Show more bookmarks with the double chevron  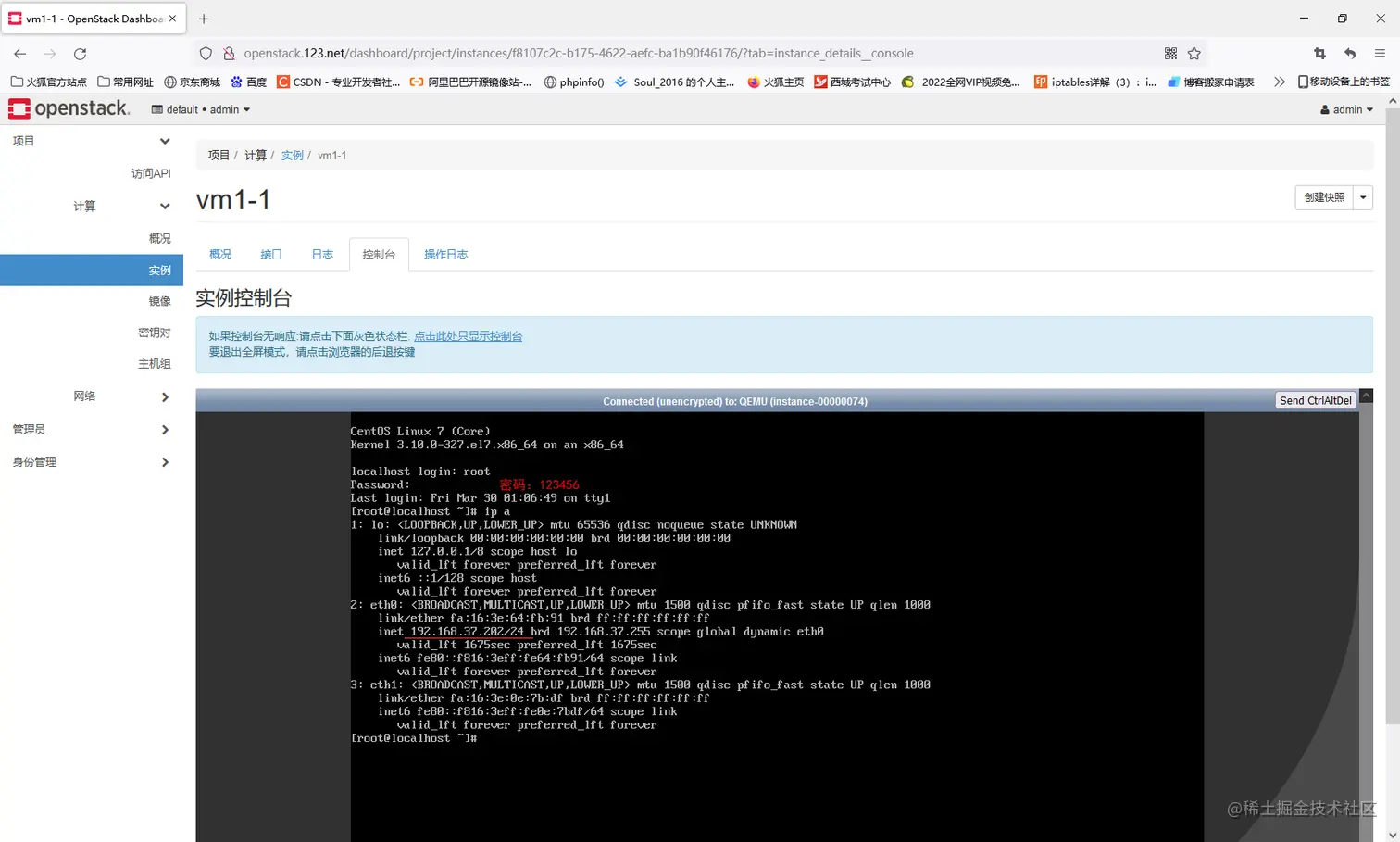point(1280,82)
